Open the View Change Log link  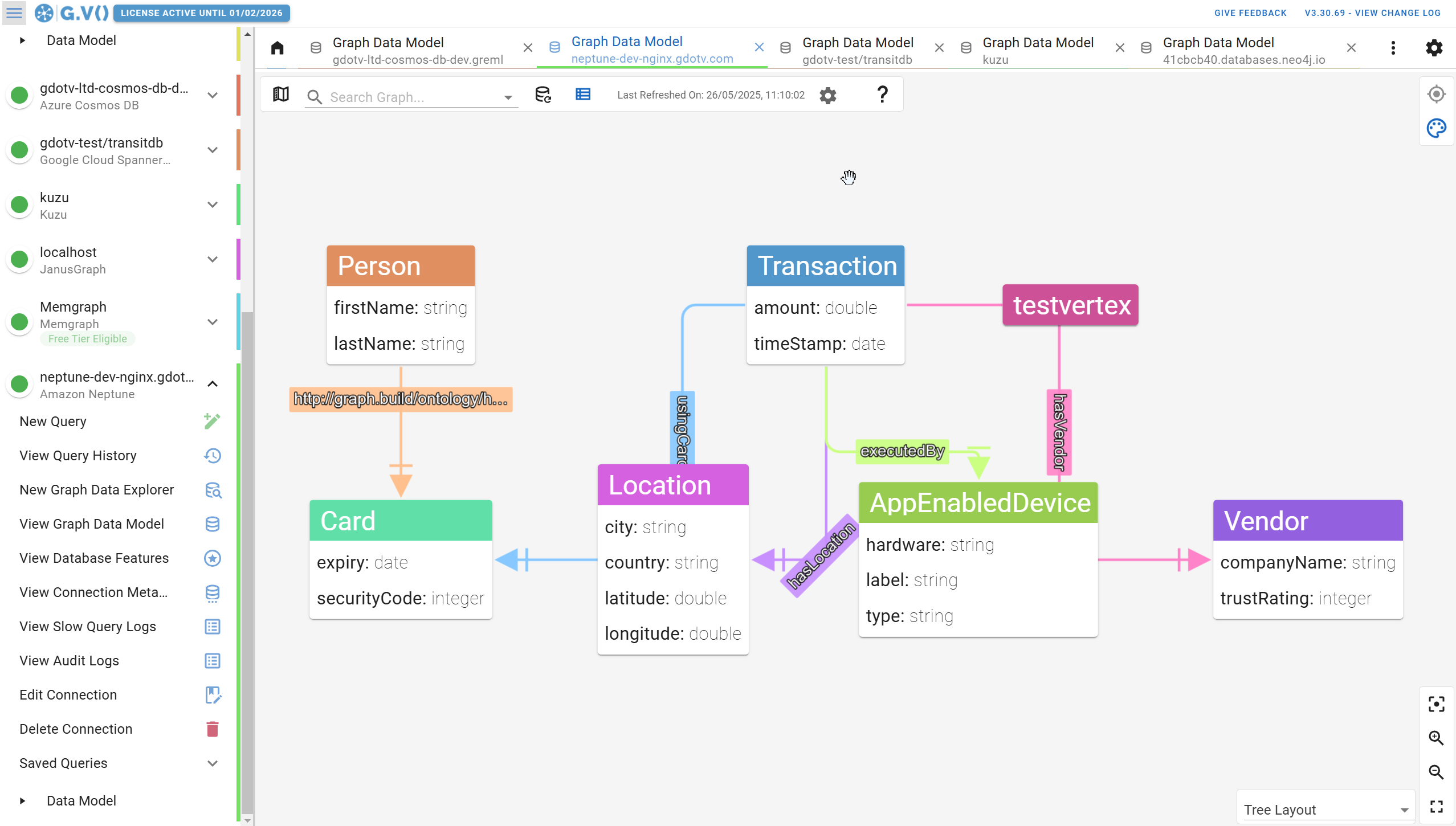pyautogui.click(x=1372, y=13)
